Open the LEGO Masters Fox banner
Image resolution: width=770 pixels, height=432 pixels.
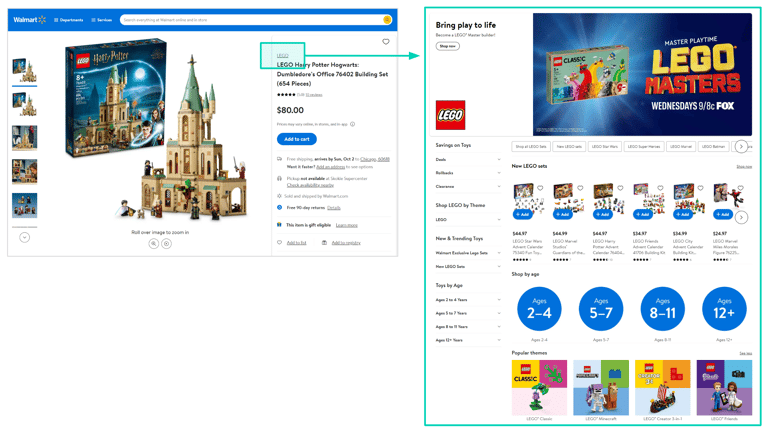[x=642, y=74]
